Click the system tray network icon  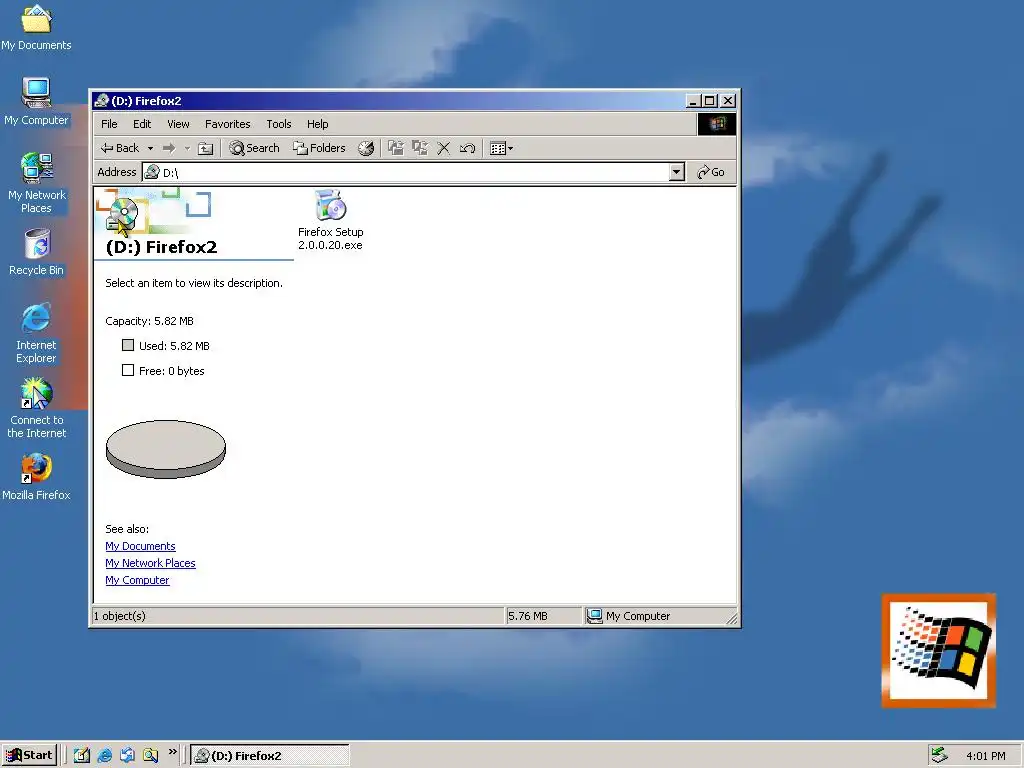939,756
